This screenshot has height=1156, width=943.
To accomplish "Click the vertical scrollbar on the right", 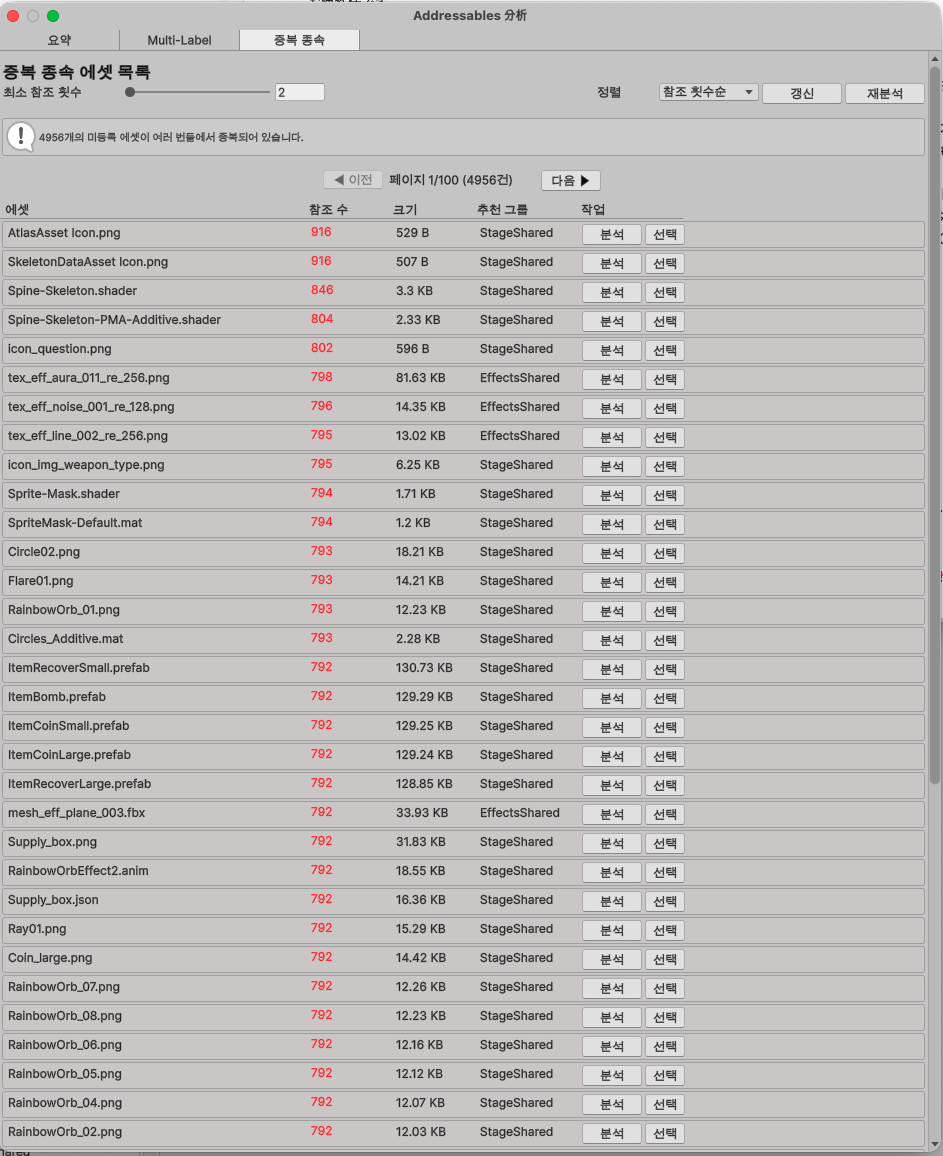I will (x=935, y=420).
